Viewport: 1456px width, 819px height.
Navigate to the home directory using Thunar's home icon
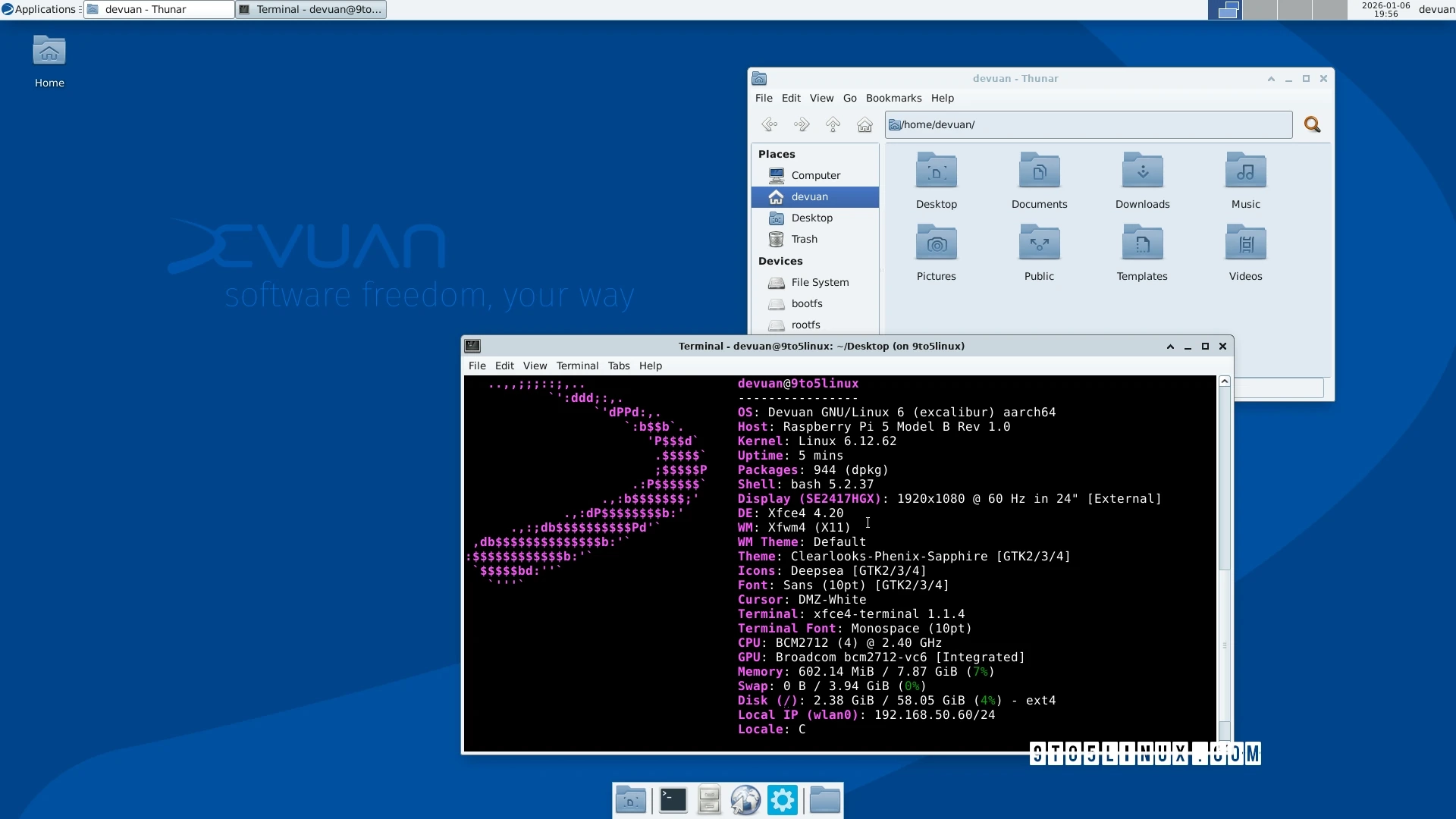pyautogui.click(x=864, y=124)
